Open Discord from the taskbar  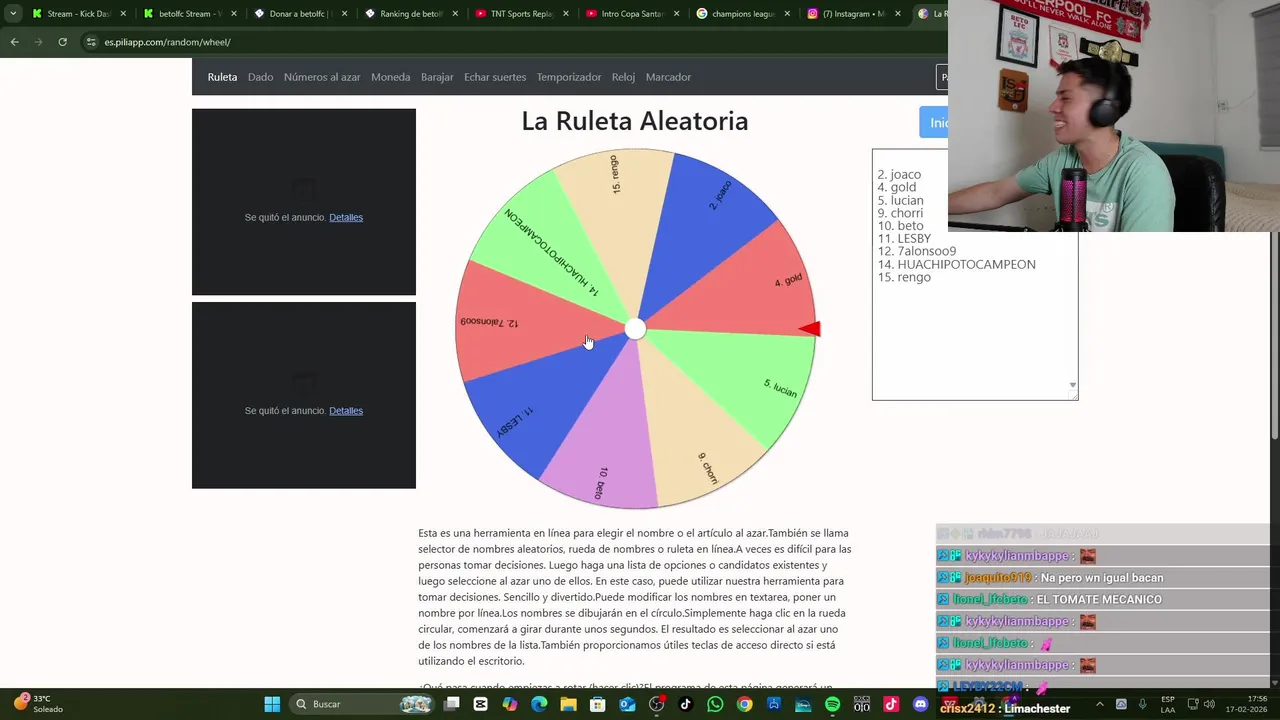point(921,704)
